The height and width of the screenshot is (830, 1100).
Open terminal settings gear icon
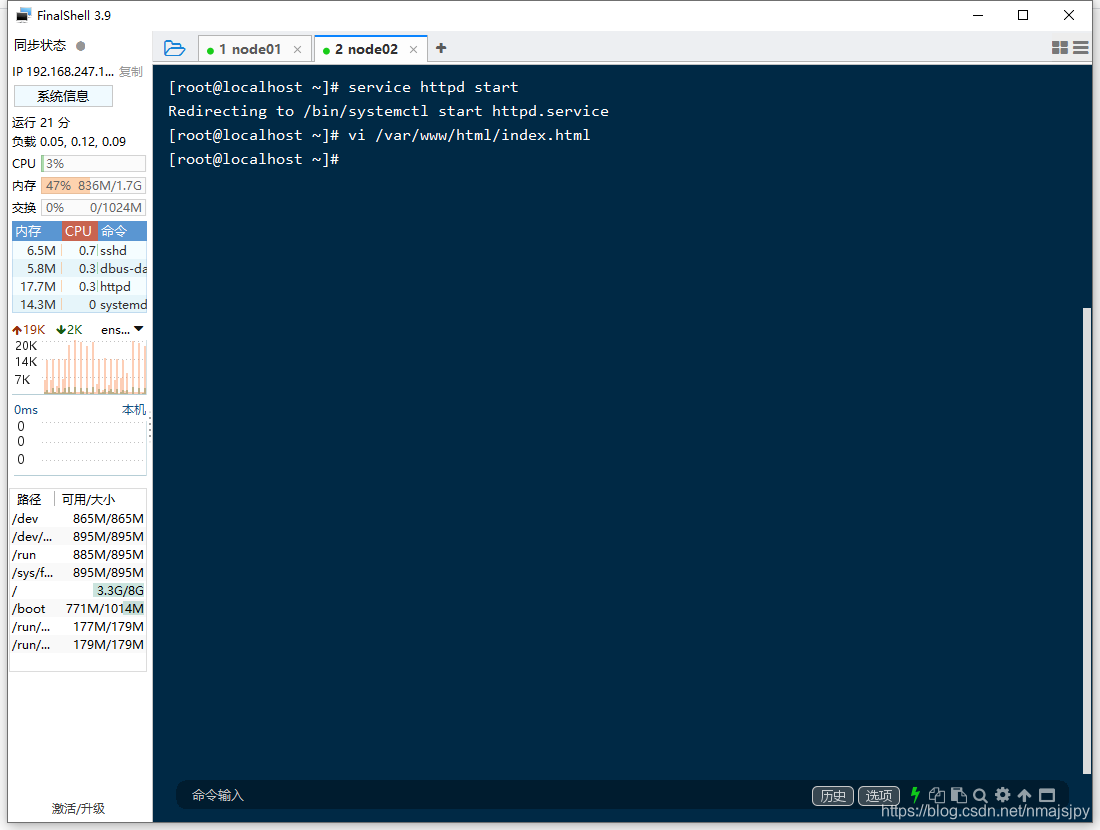click(1002, 795)
